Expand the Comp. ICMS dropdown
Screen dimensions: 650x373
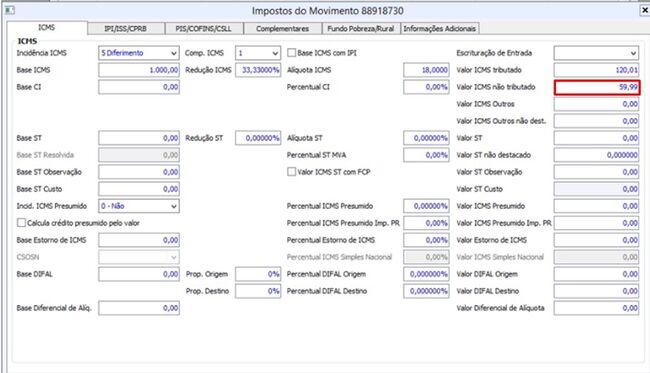(x=258, y=53)
